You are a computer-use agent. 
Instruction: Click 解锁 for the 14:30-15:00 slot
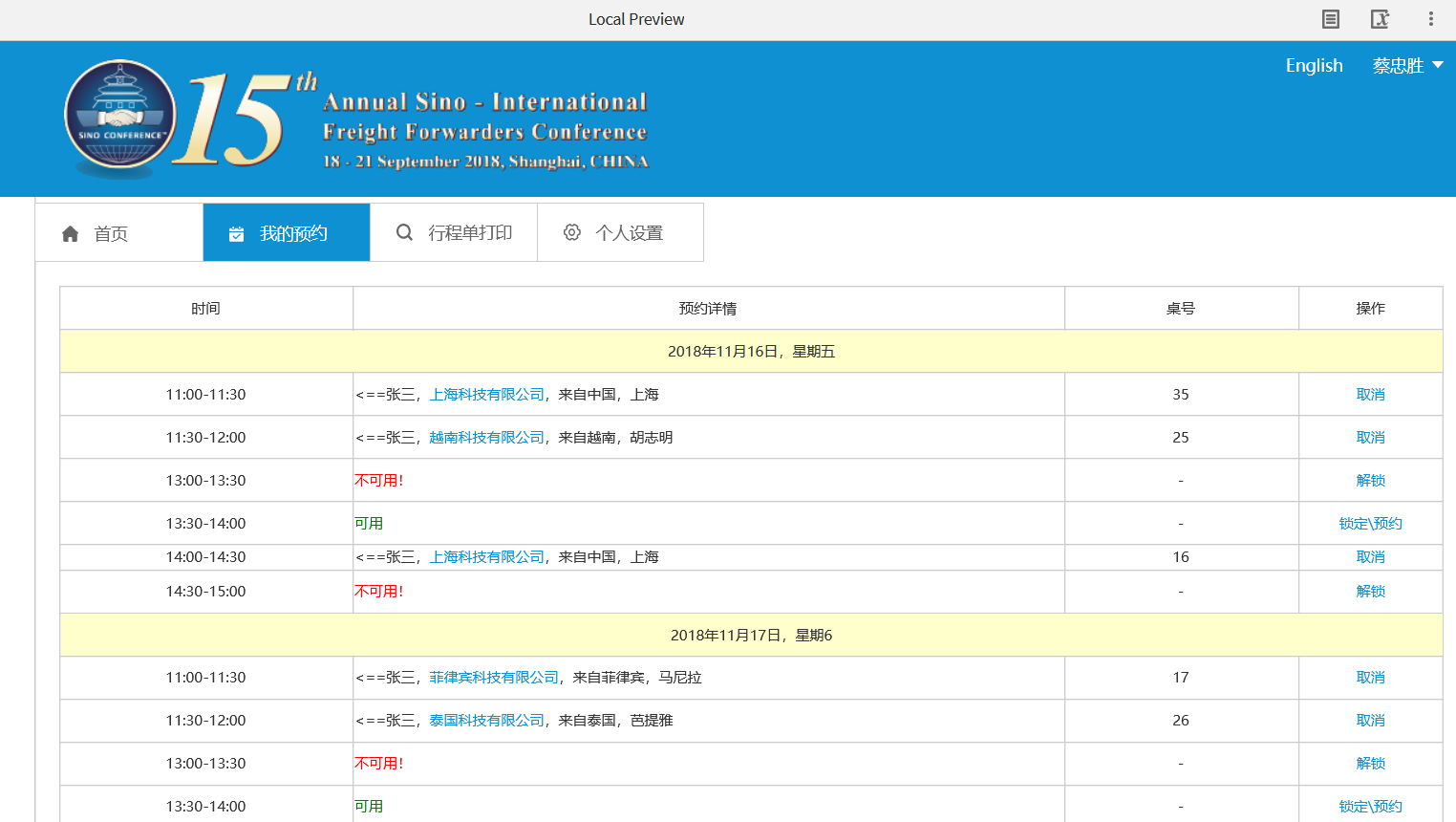[x=1370, y=592]
